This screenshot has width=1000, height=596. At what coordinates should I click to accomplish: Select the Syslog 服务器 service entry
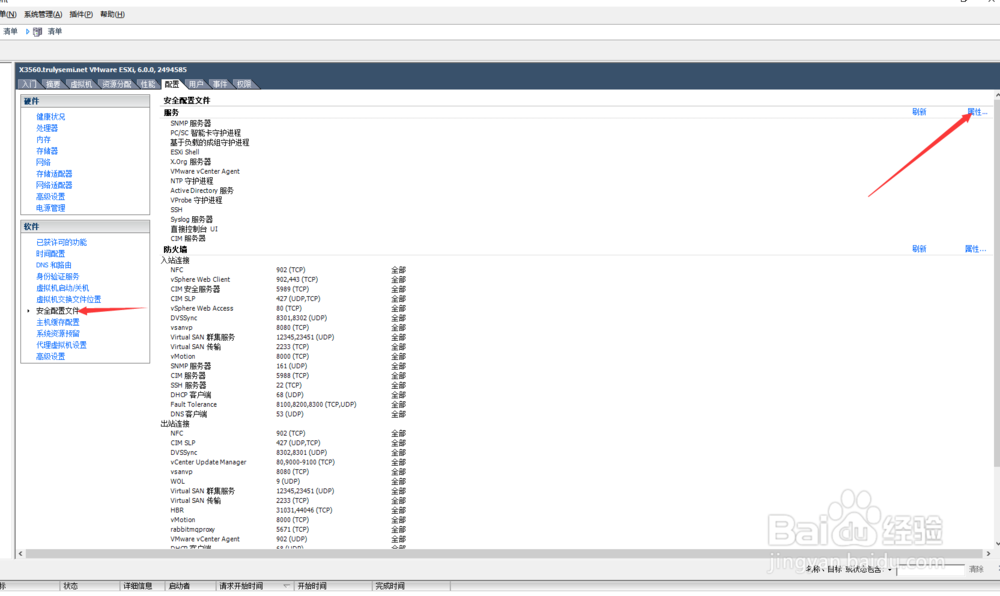(x=191, y=219)
